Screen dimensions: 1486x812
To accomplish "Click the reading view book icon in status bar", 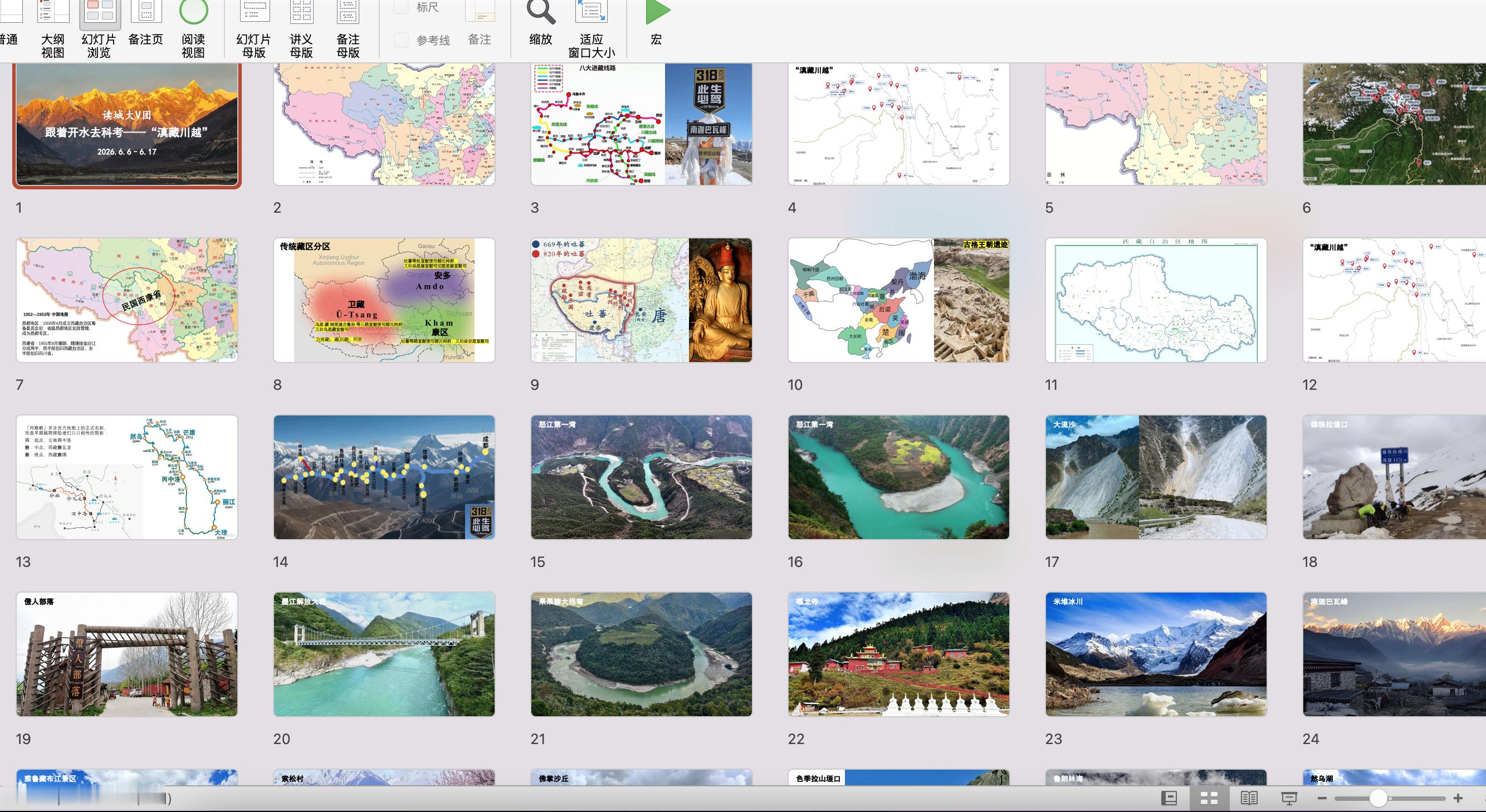I will (1249, 798).
